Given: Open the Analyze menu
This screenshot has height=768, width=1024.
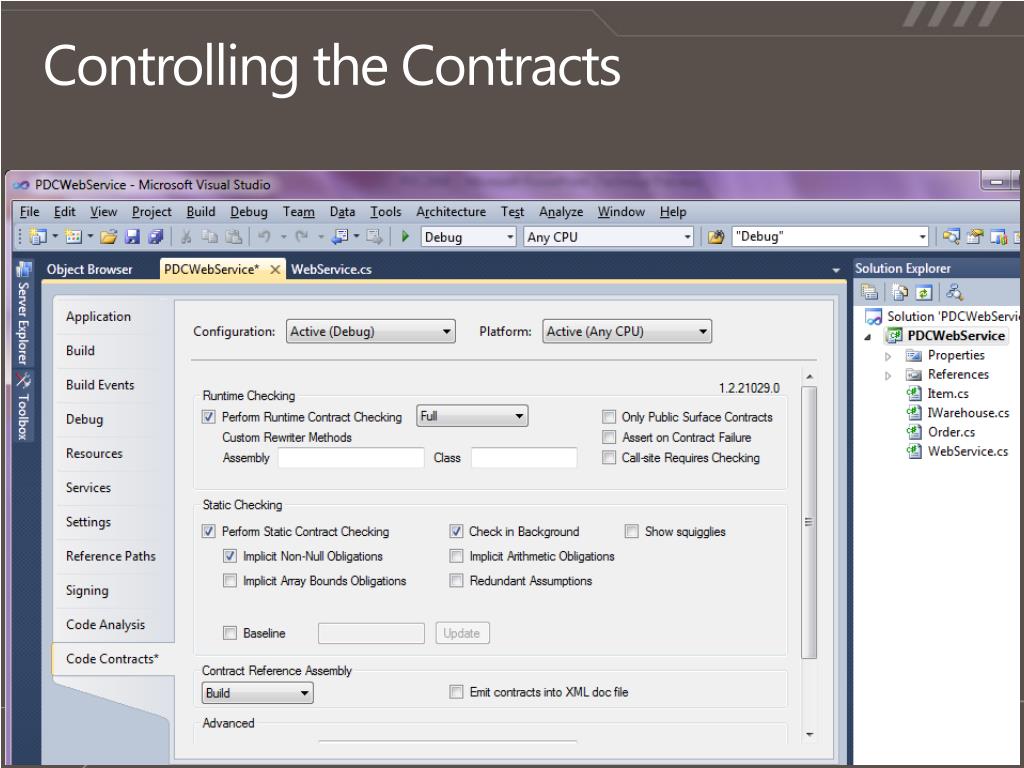Looking at the screenshot, I should 561,212.
